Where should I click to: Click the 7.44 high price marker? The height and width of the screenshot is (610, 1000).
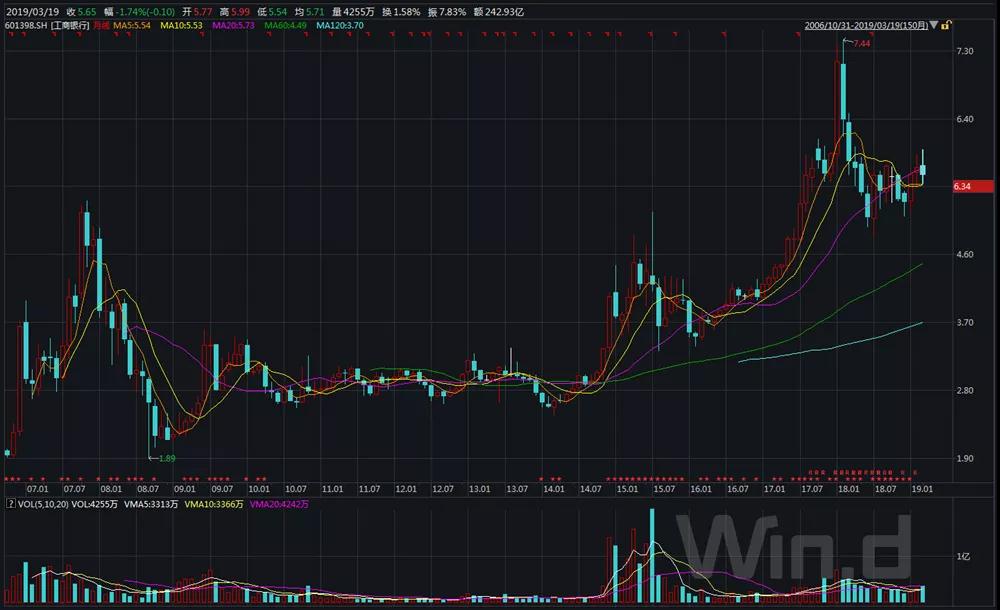(x=861, y=44)
